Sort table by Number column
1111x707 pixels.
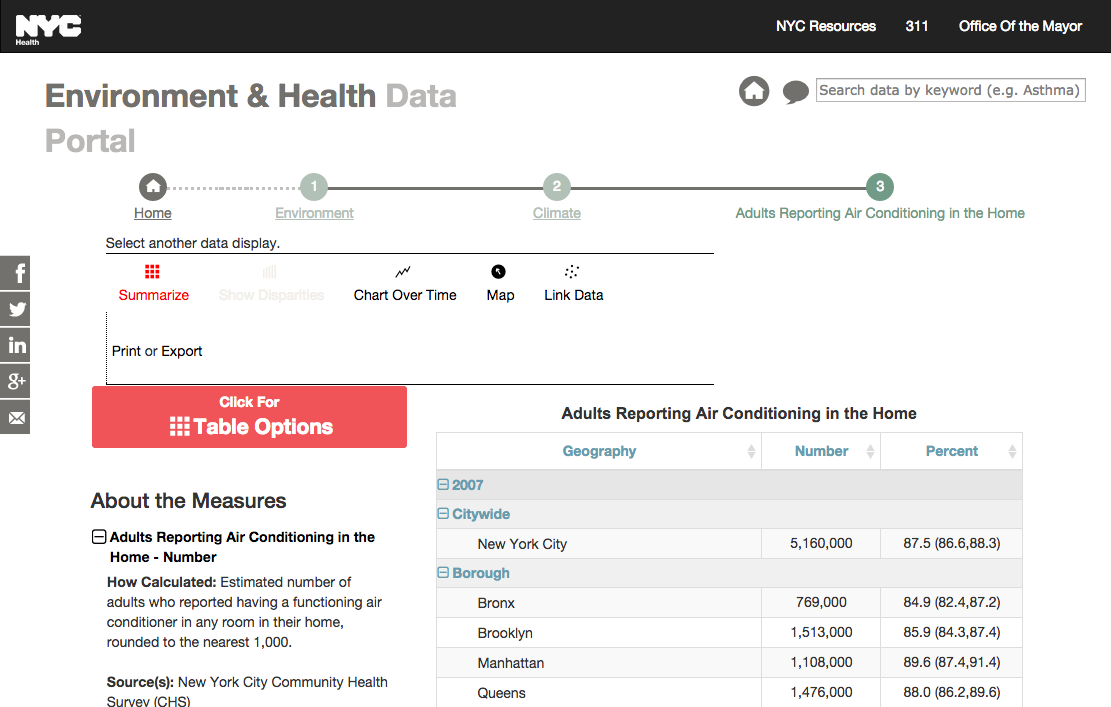tap(821, 451)
